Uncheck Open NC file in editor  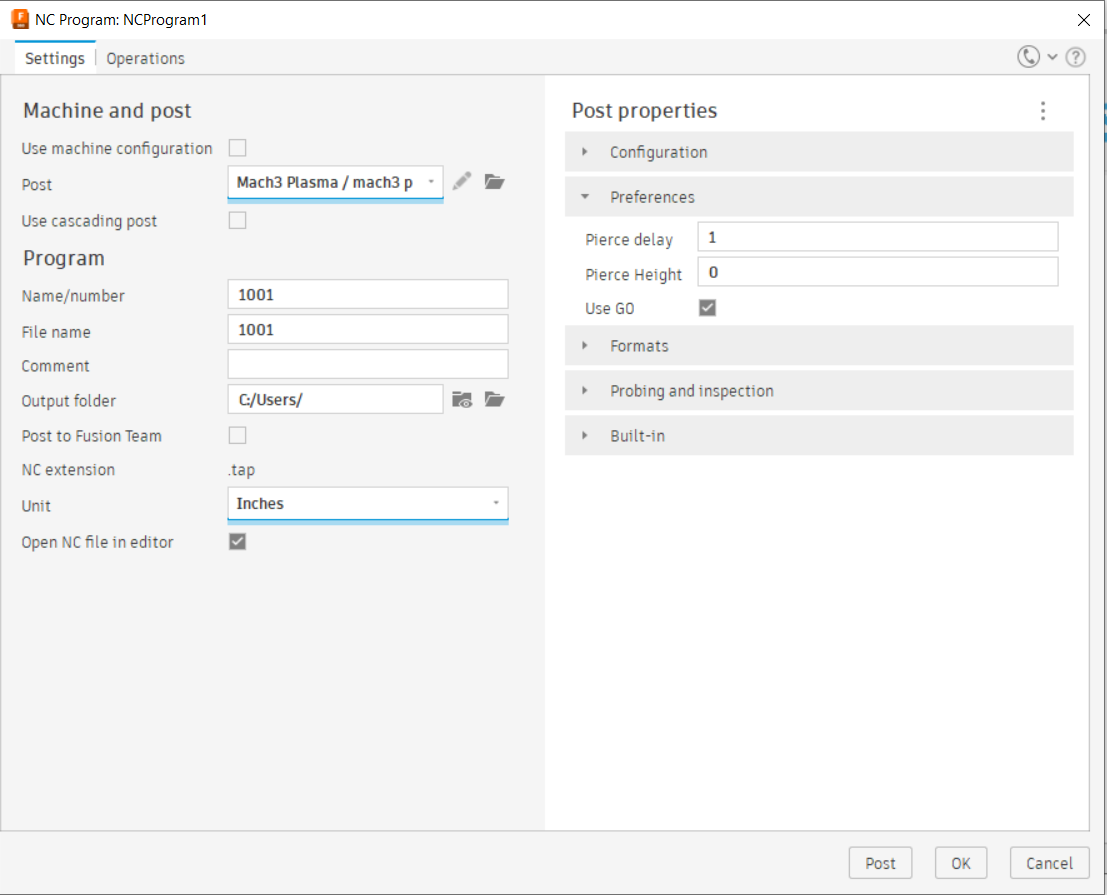[238, 541]
